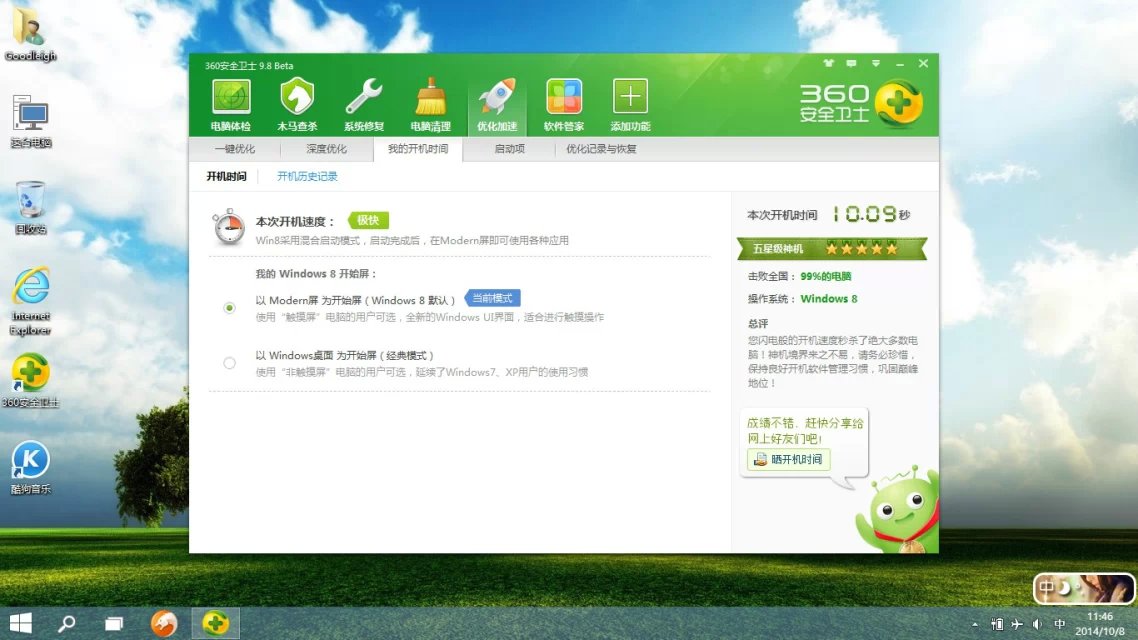Click the taskbar search magnifier
The height and width of the screenshot is (640, 1138).
(x=67, y=623)
